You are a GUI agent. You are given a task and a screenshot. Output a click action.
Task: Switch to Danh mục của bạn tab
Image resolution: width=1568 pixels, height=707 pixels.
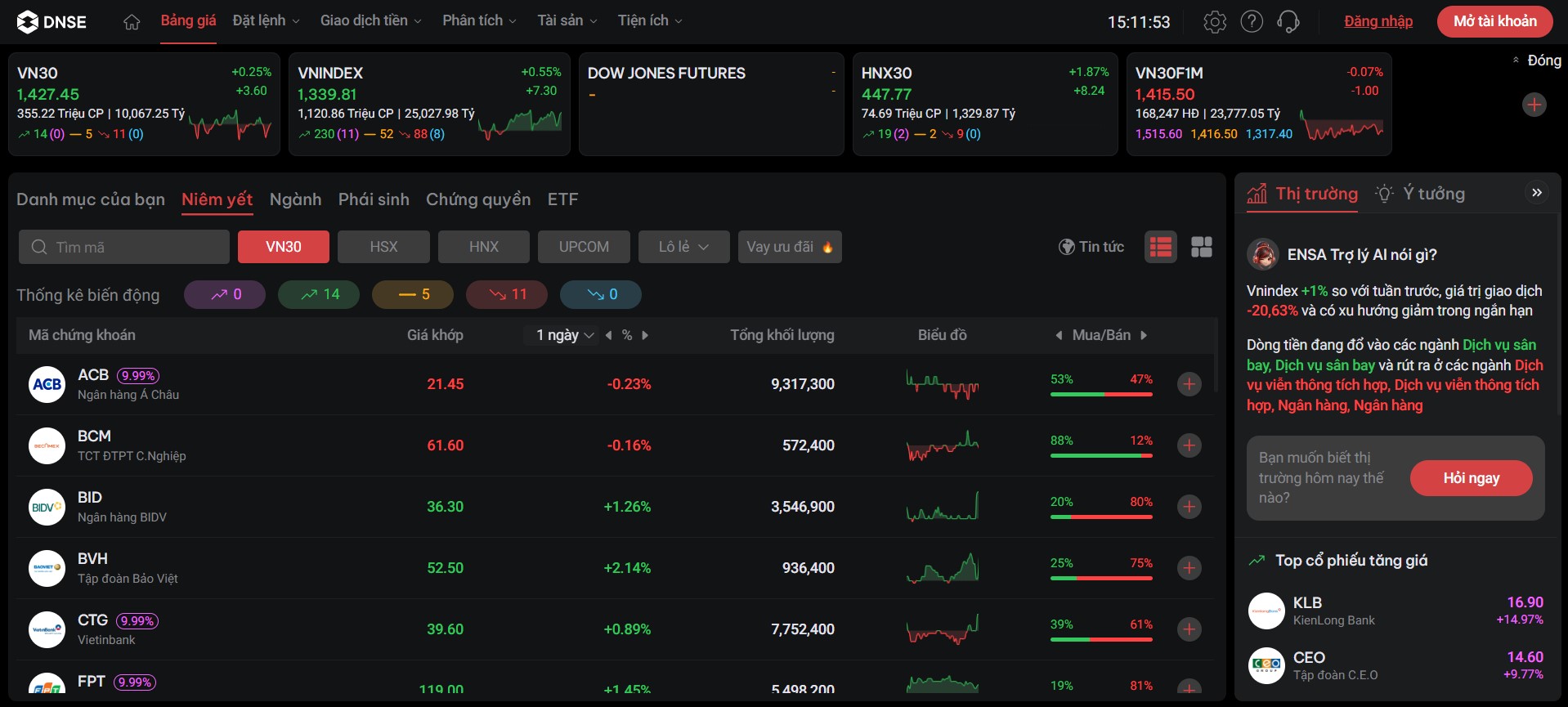(91, 199)
